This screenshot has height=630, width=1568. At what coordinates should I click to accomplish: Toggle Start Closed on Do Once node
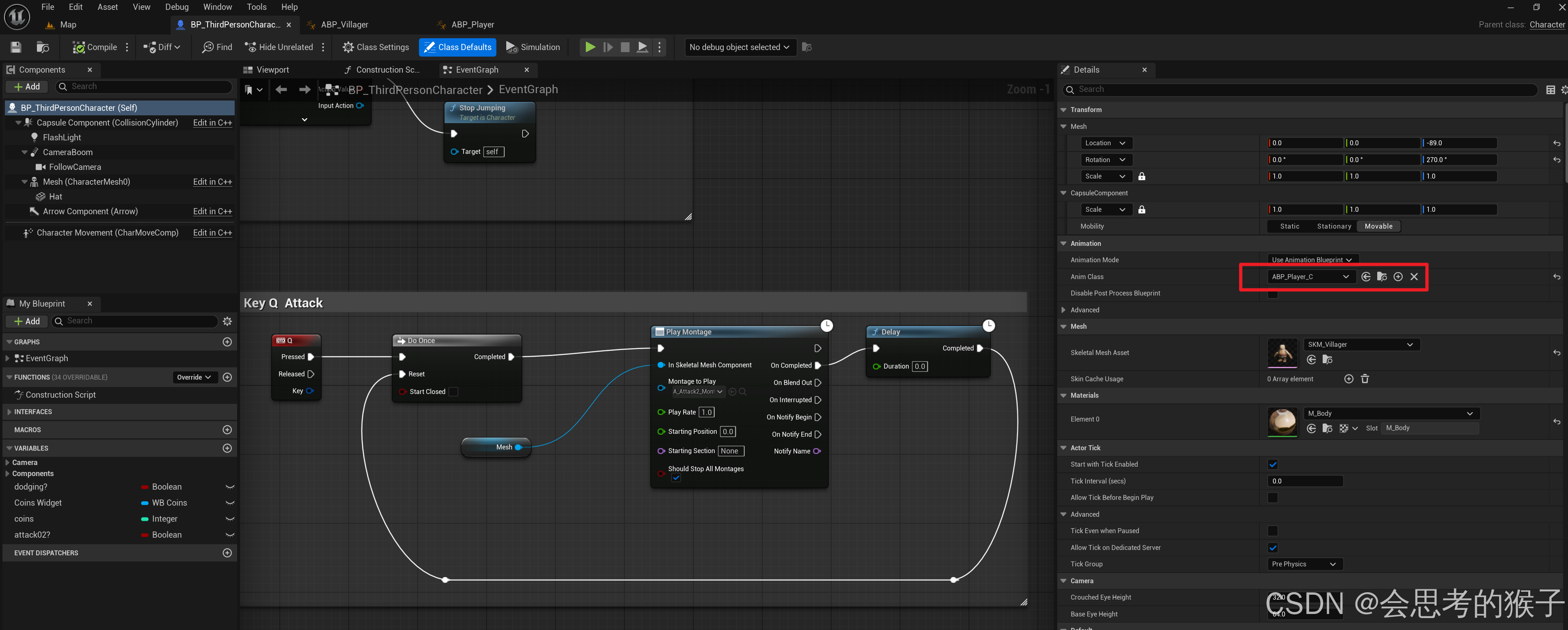tap(453, 392)
